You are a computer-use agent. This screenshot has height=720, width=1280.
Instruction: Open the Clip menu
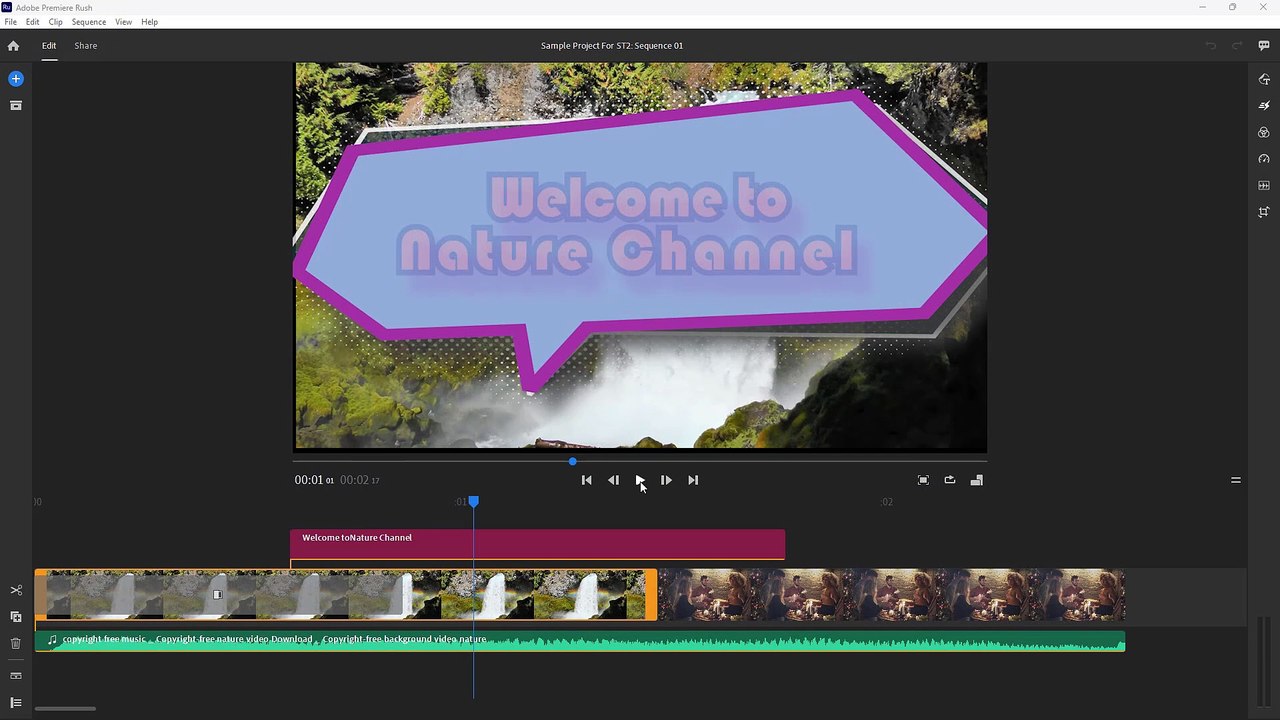(x=56, y=22)
